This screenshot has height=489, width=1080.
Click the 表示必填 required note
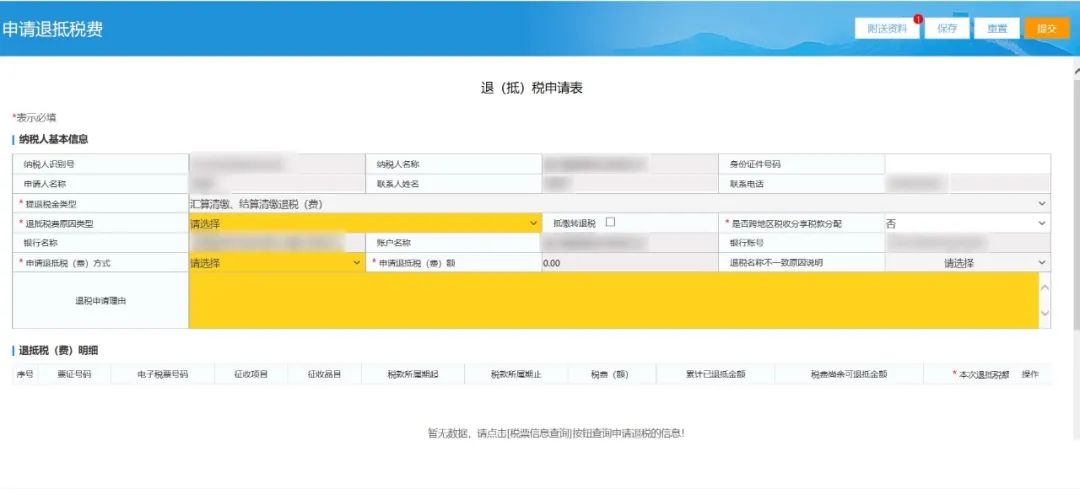[34, 118]
